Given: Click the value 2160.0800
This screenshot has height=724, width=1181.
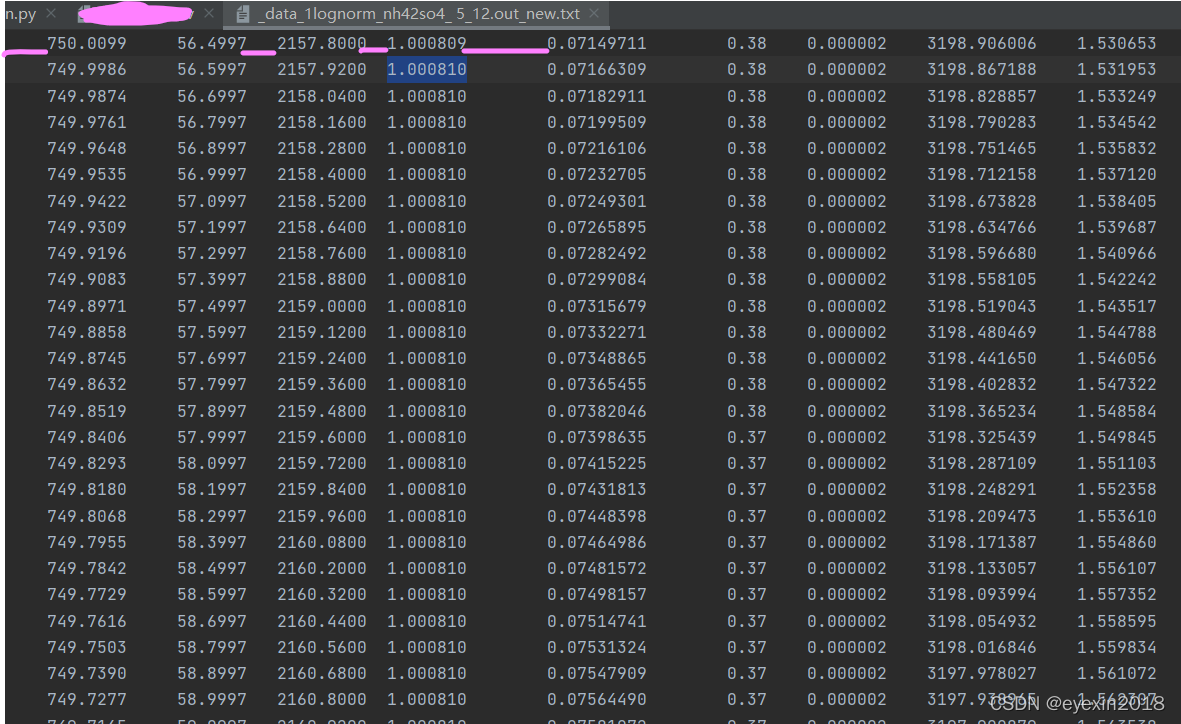Looking at the screenshot, I should 322,542.
